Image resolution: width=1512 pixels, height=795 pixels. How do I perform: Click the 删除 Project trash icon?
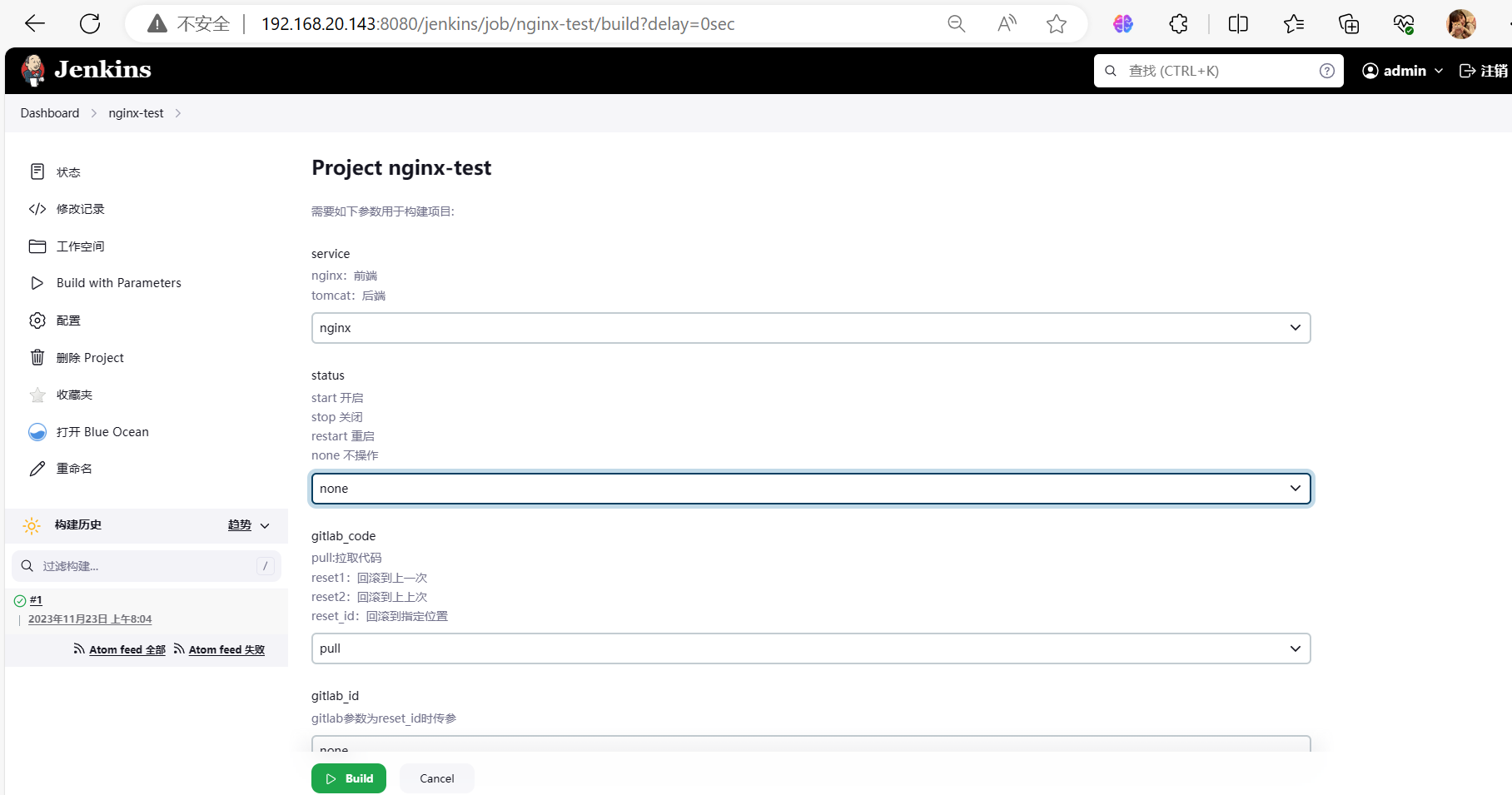pos(37,357)
